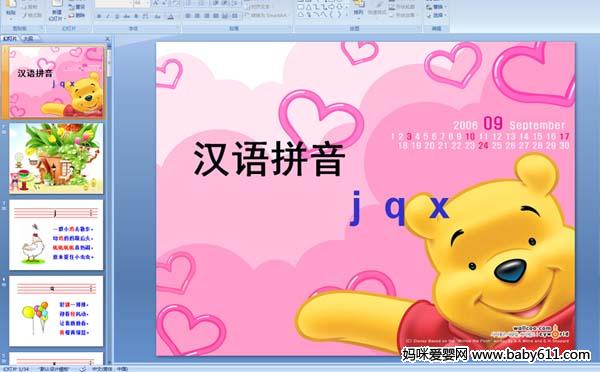The width and height of the screenshot is (600, 372).
Task: Open the Shape Outline (形状轮廓) dropdown
Action: [403, 7]
